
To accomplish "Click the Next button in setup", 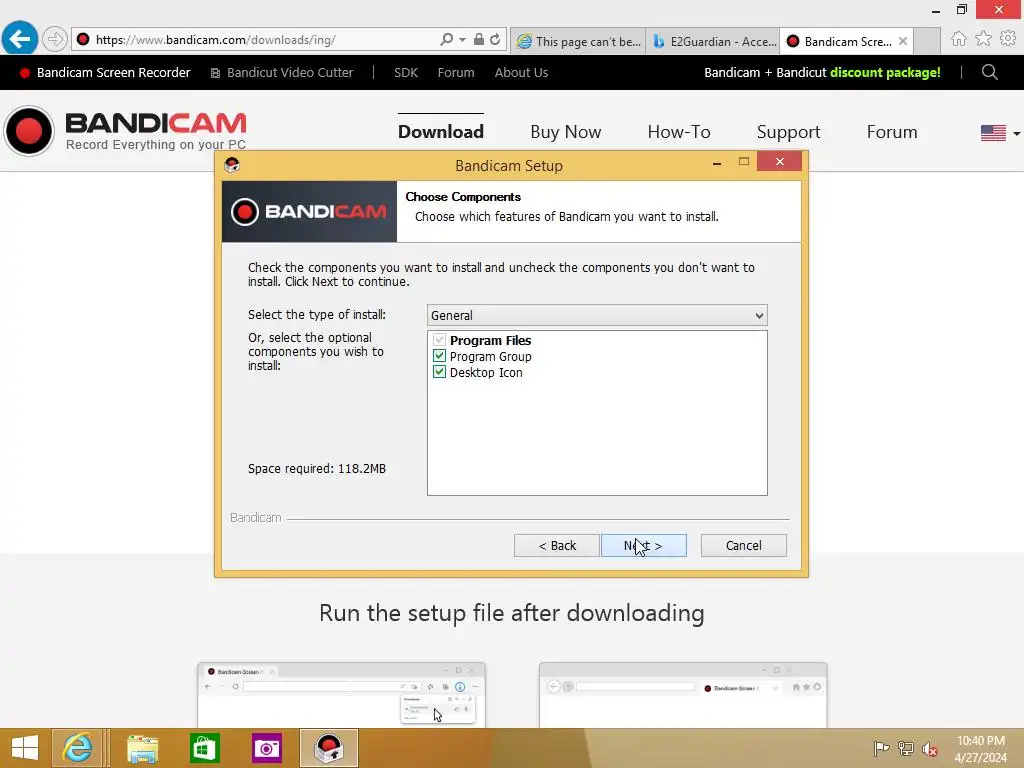I will (643, 545).
